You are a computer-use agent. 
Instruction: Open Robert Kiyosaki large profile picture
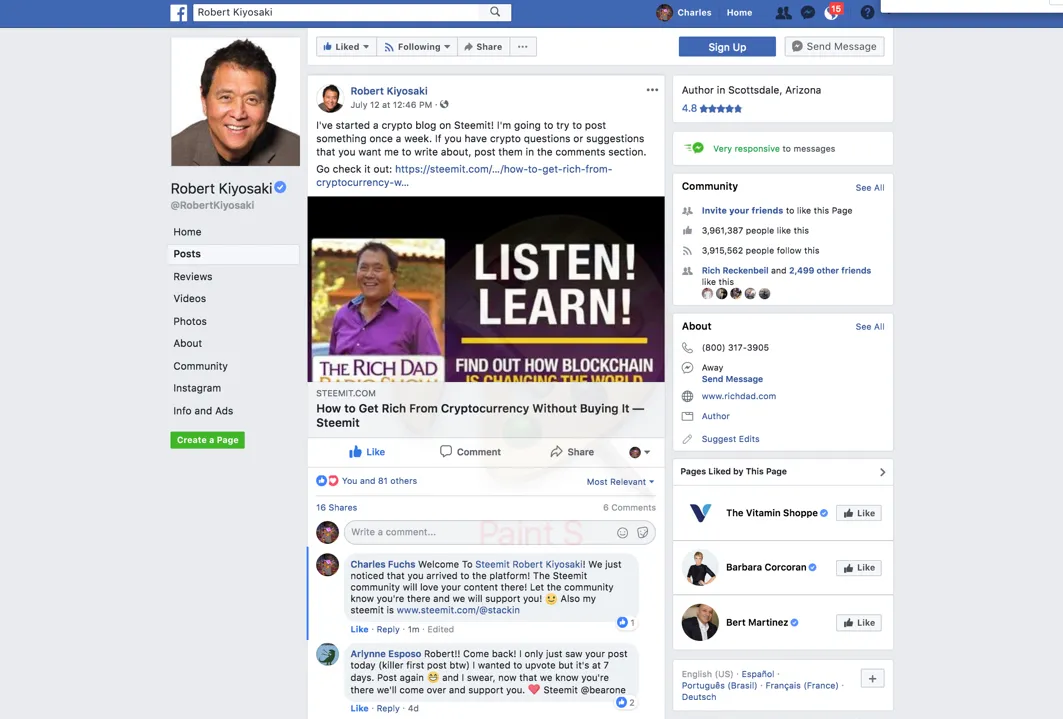point(235,102)
